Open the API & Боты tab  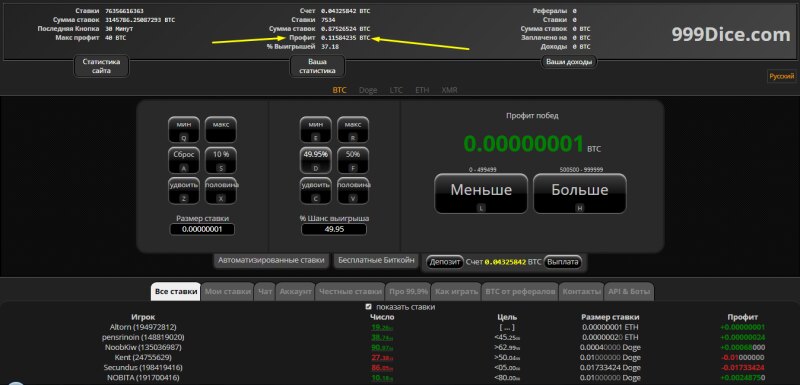(629, 292)
